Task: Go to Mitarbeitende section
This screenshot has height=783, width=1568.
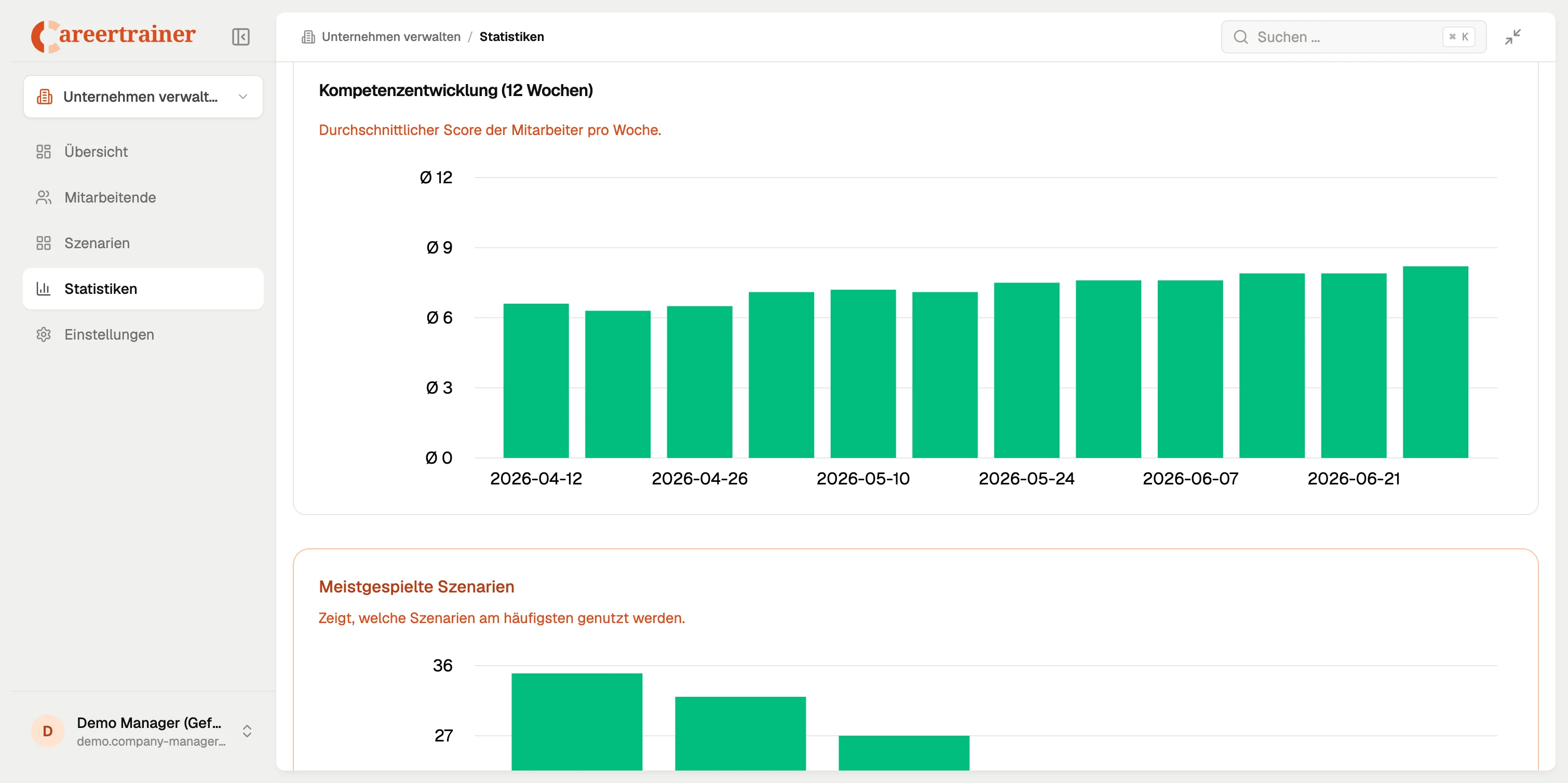Action: click(143, 197)
